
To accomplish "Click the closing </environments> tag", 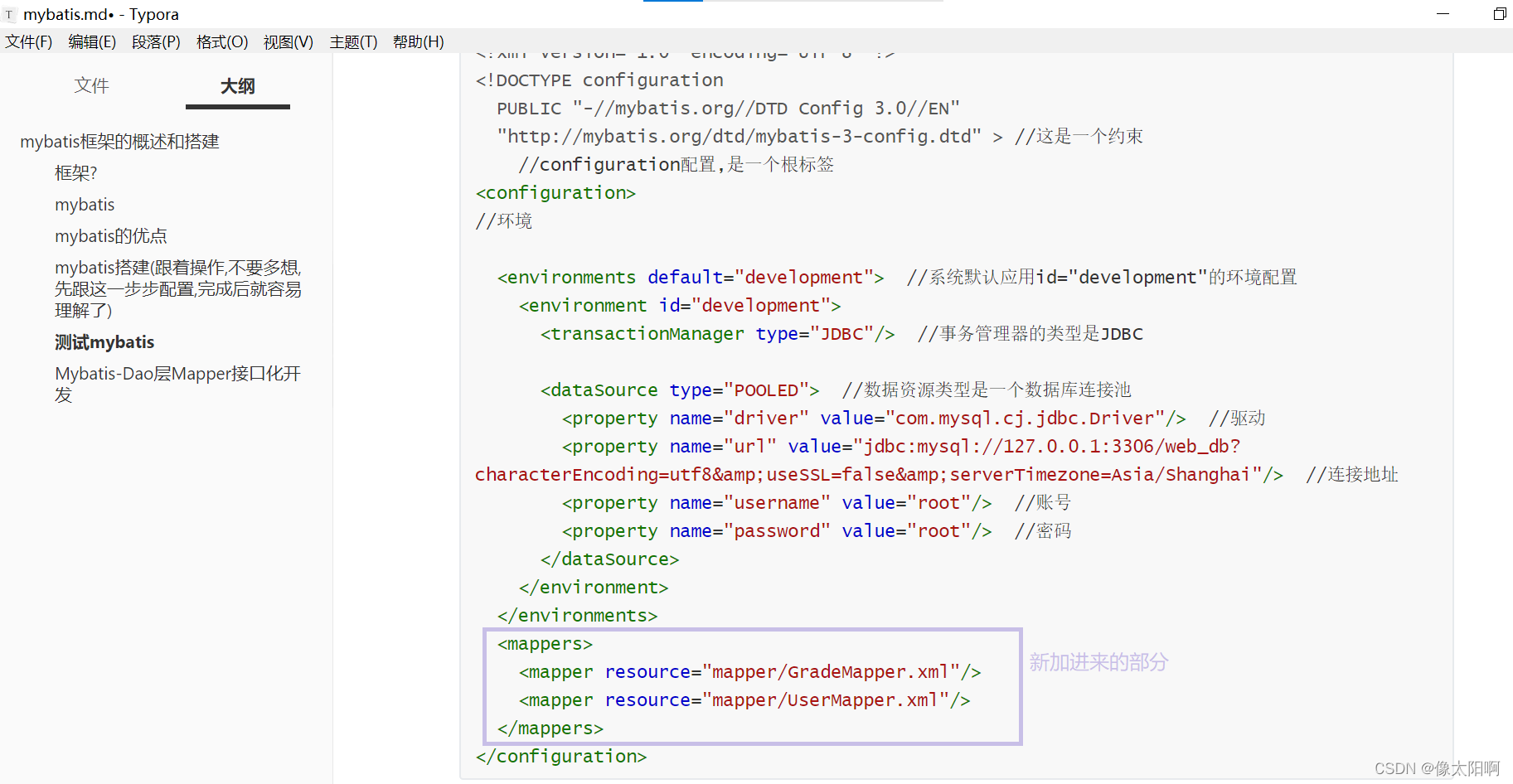I will coord(577,616).
